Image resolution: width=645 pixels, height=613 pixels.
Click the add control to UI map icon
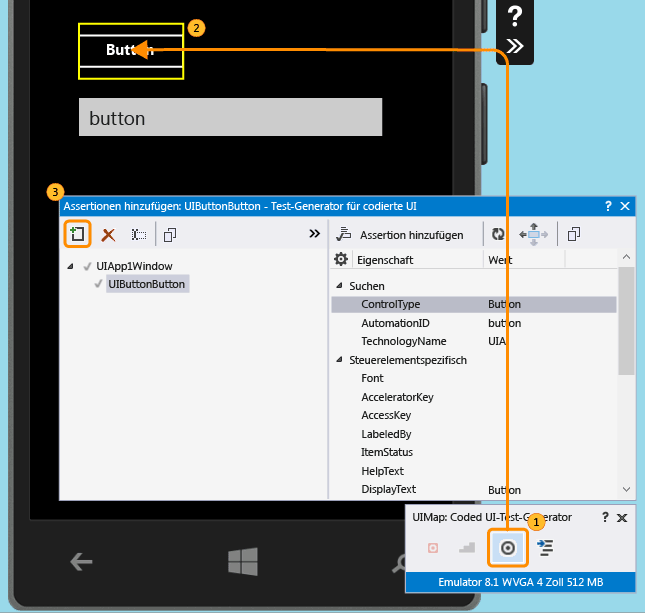[x=77, y=234]
